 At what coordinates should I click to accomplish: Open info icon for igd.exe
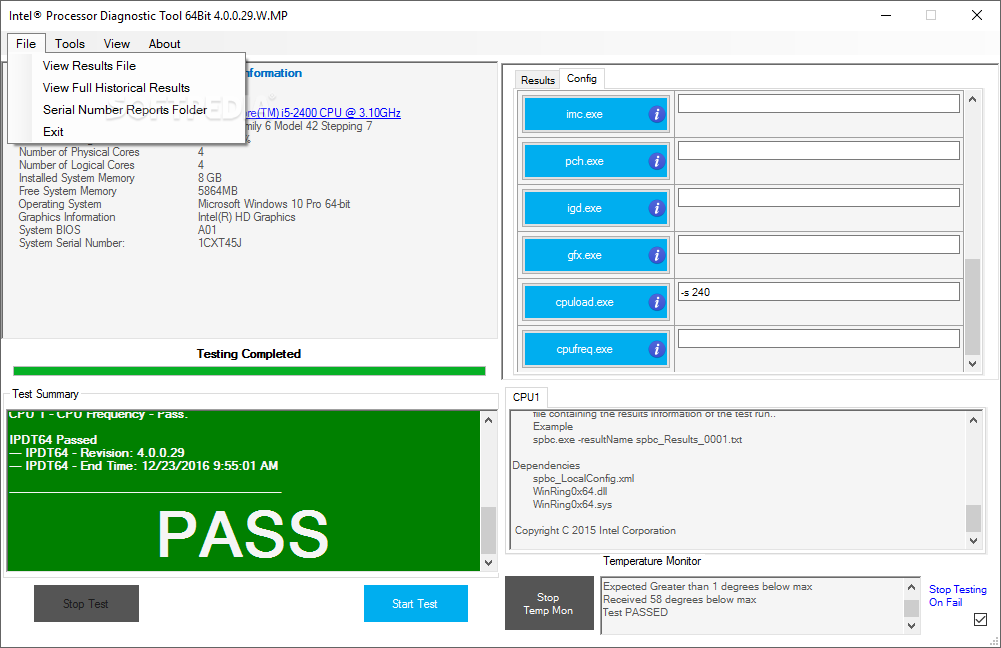(x=656, y=208)
